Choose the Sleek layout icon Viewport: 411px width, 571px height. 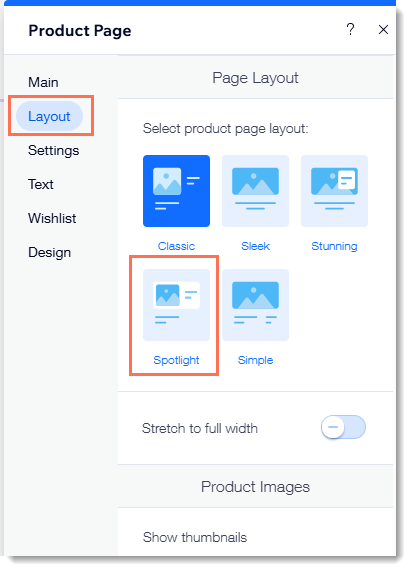coord(255,191)
